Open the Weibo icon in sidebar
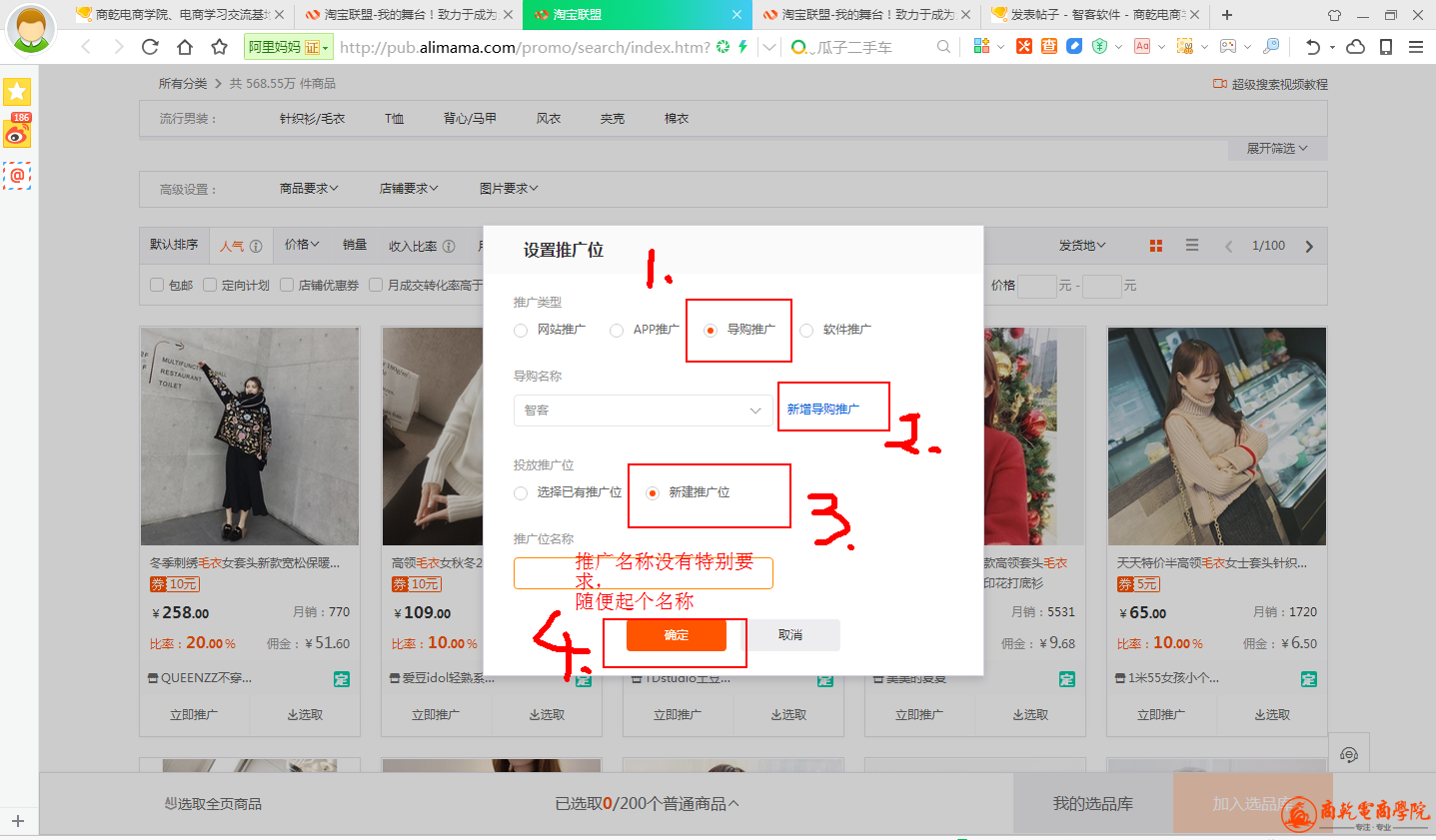This screenshot has width=1436, height=840. coord(17,131)
